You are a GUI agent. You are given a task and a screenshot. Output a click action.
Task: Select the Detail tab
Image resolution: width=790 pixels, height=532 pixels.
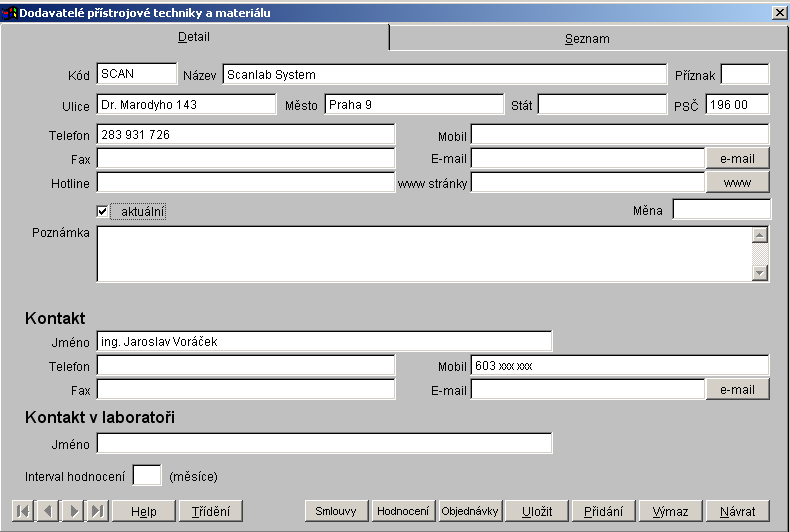[194, 37]
